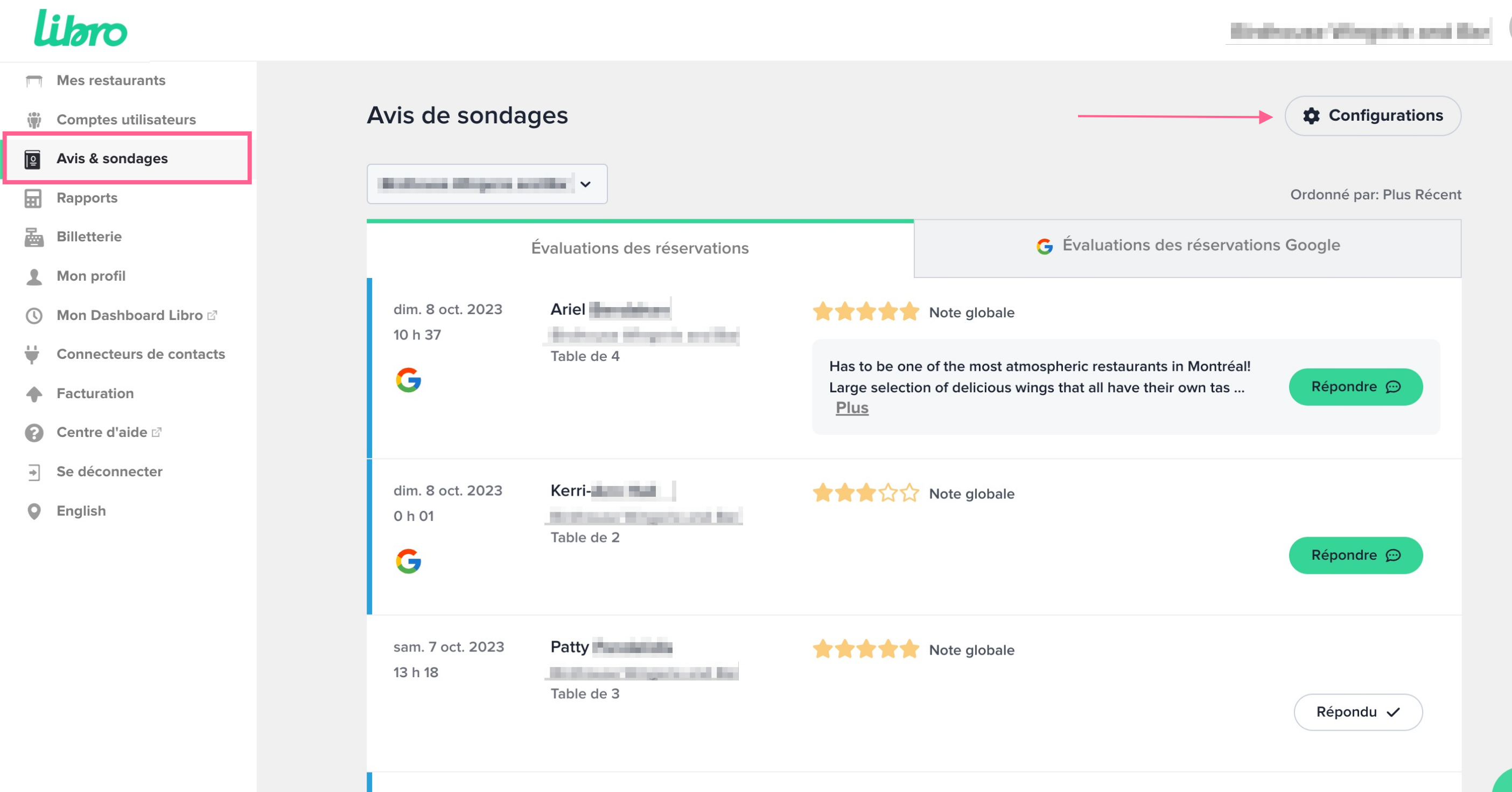Expand review text with Plus link

coord(851,408)
